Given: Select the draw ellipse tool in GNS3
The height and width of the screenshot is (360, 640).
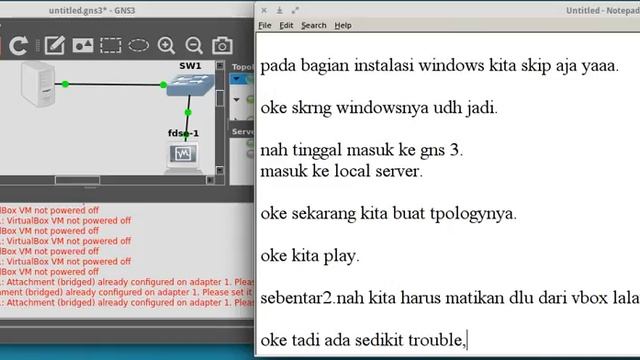Looking at the screenshot, I should point(138,45).
